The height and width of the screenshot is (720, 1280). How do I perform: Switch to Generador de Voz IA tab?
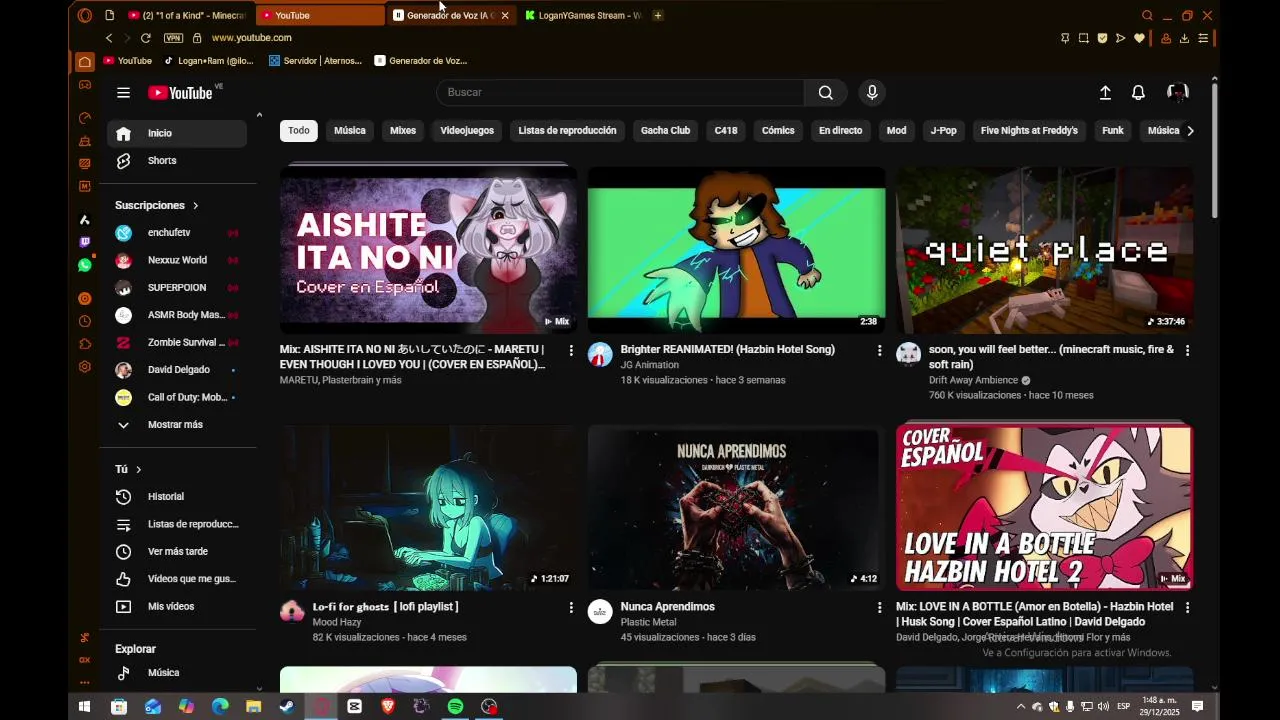[x=444, y=15]
